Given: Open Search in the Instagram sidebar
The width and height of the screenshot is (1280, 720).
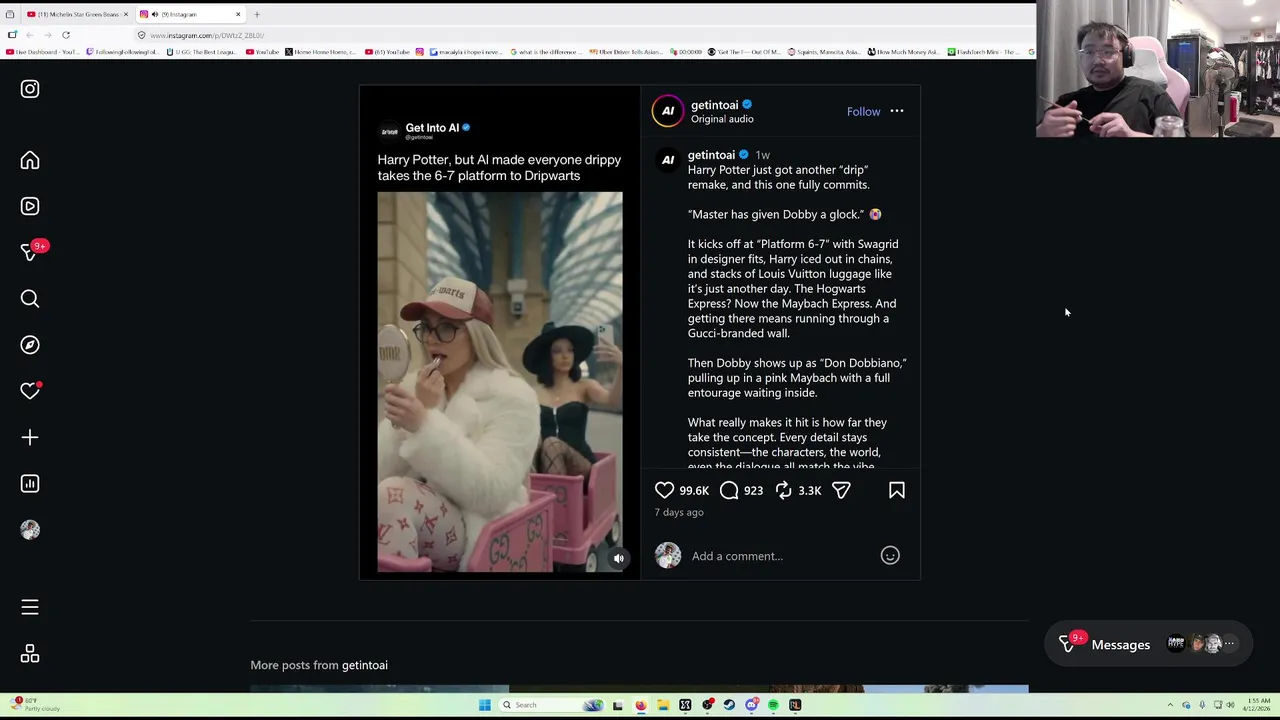Looking at the screenshot, I should 30,299.
